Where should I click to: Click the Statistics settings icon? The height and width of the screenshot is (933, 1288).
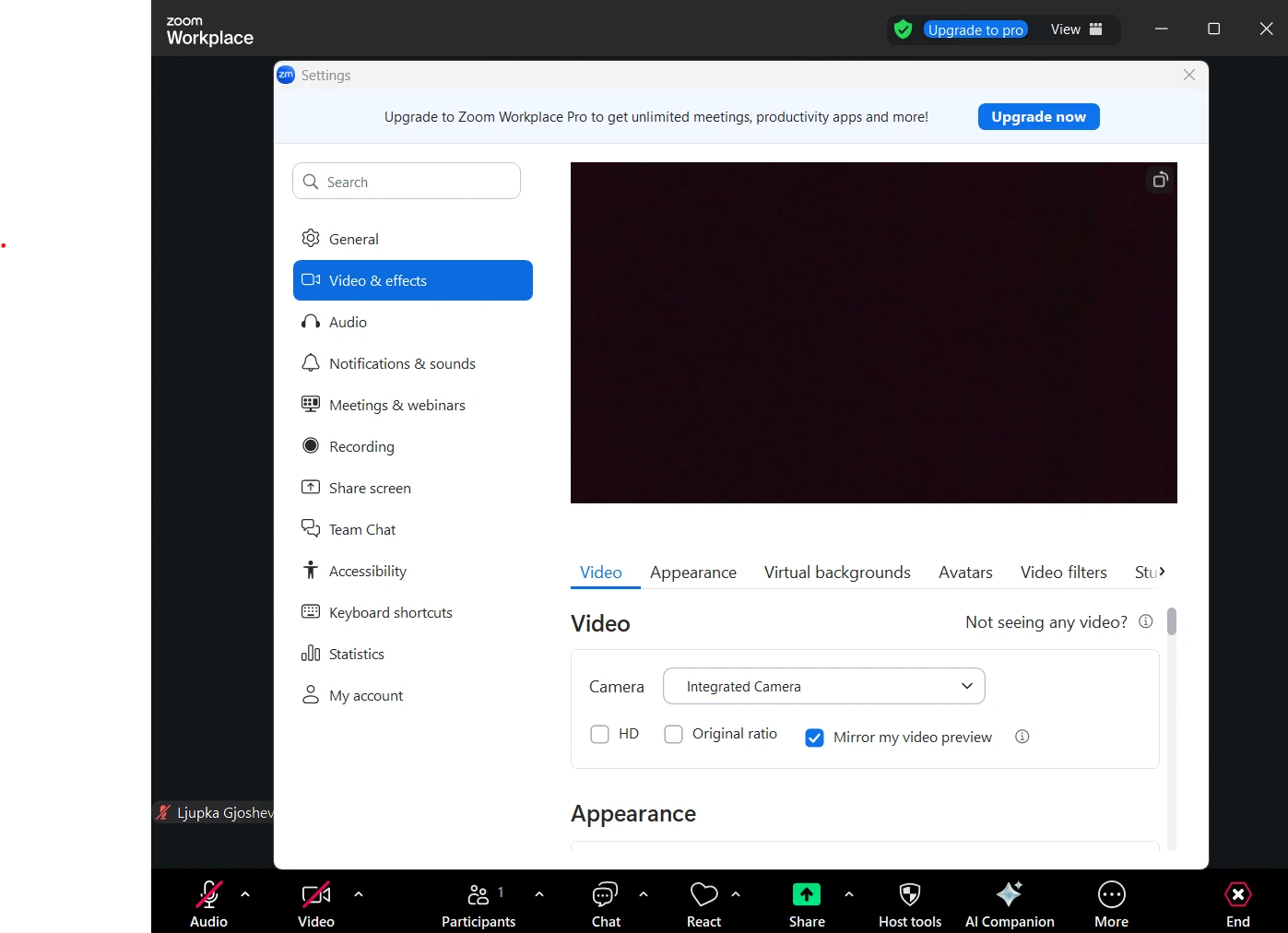point(311,654)
